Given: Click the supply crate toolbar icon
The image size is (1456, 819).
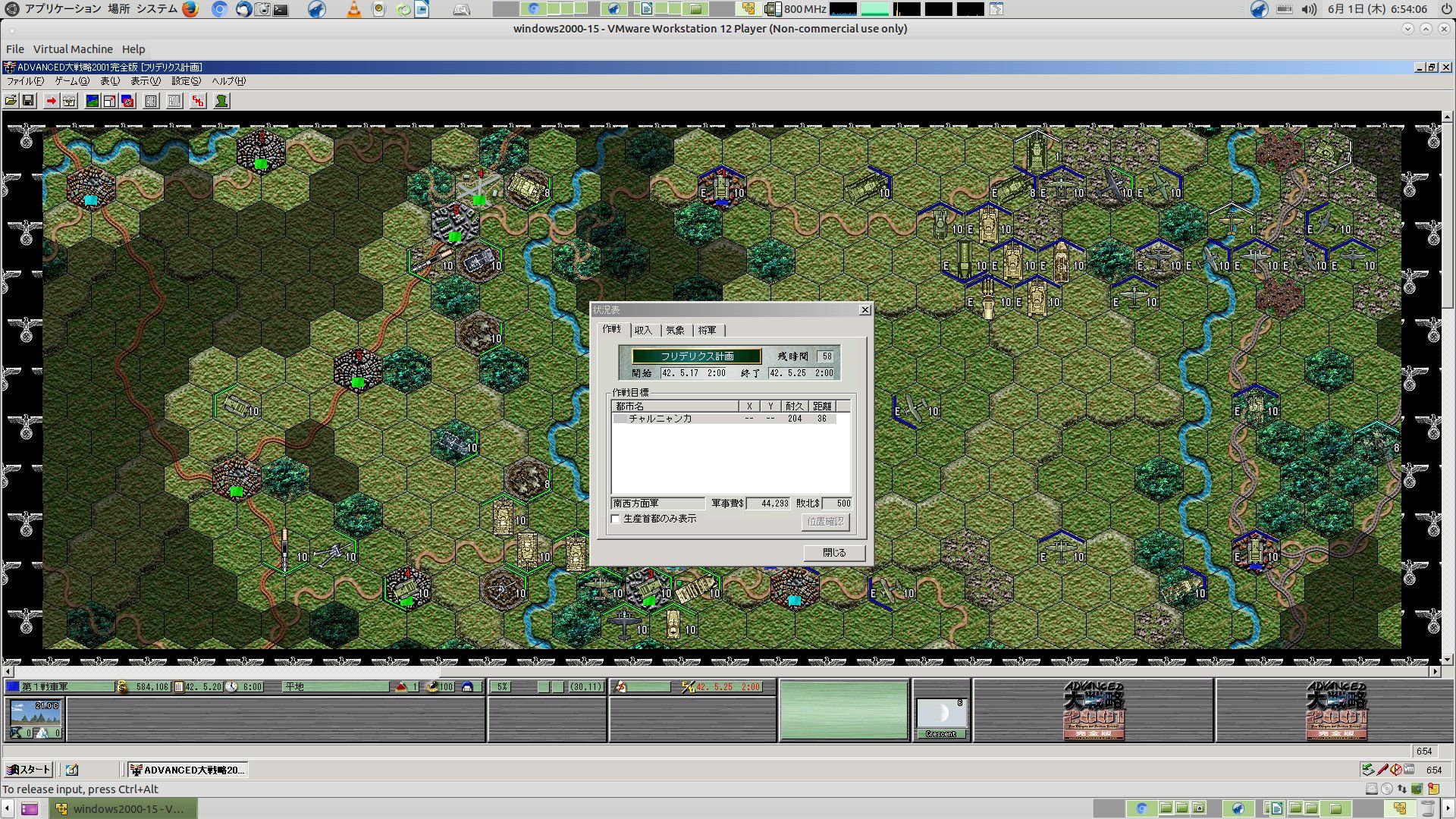Looking at the screenshot, I should (69, 101).
